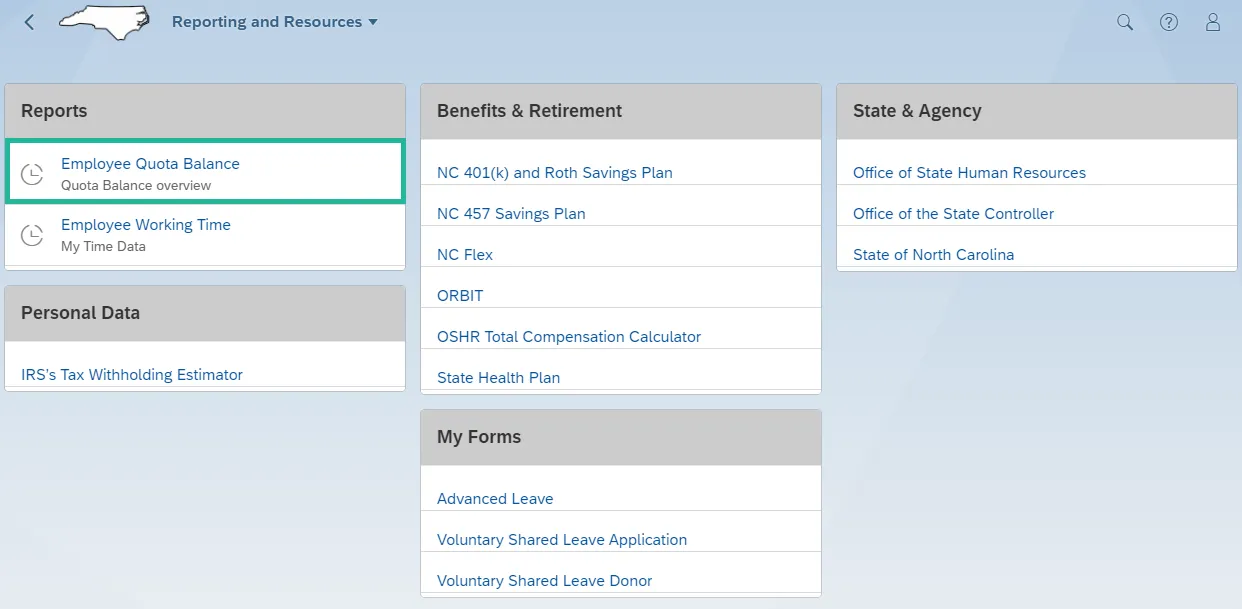The width and height of the screenshot is (1242, 609).
Task: Open the search magnifier icon
Action: [x=1125, y=22]
